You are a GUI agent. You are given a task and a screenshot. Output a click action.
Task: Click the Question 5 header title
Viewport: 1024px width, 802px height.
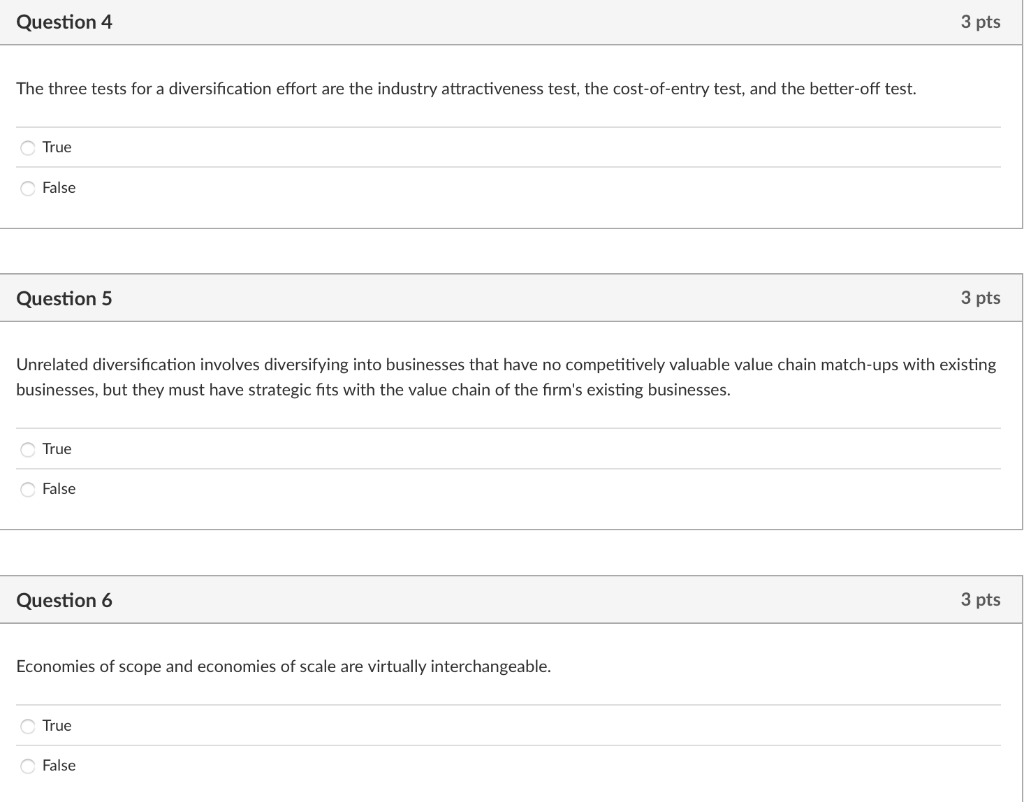coord(65,298)
